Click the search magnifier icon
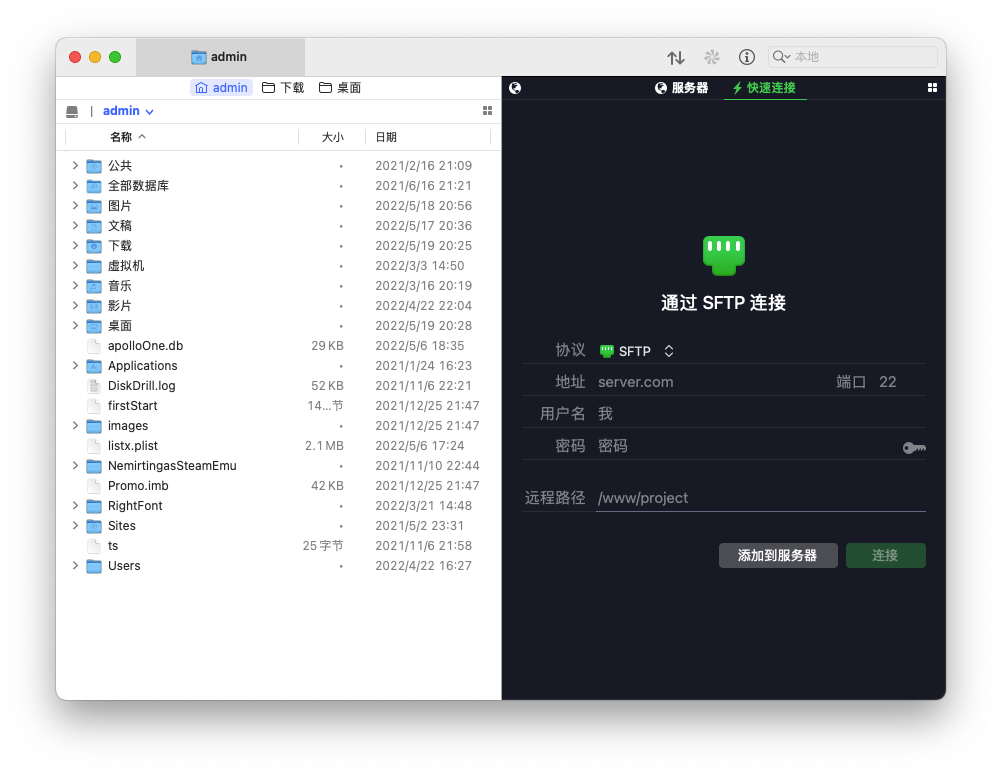 [778, 57]
